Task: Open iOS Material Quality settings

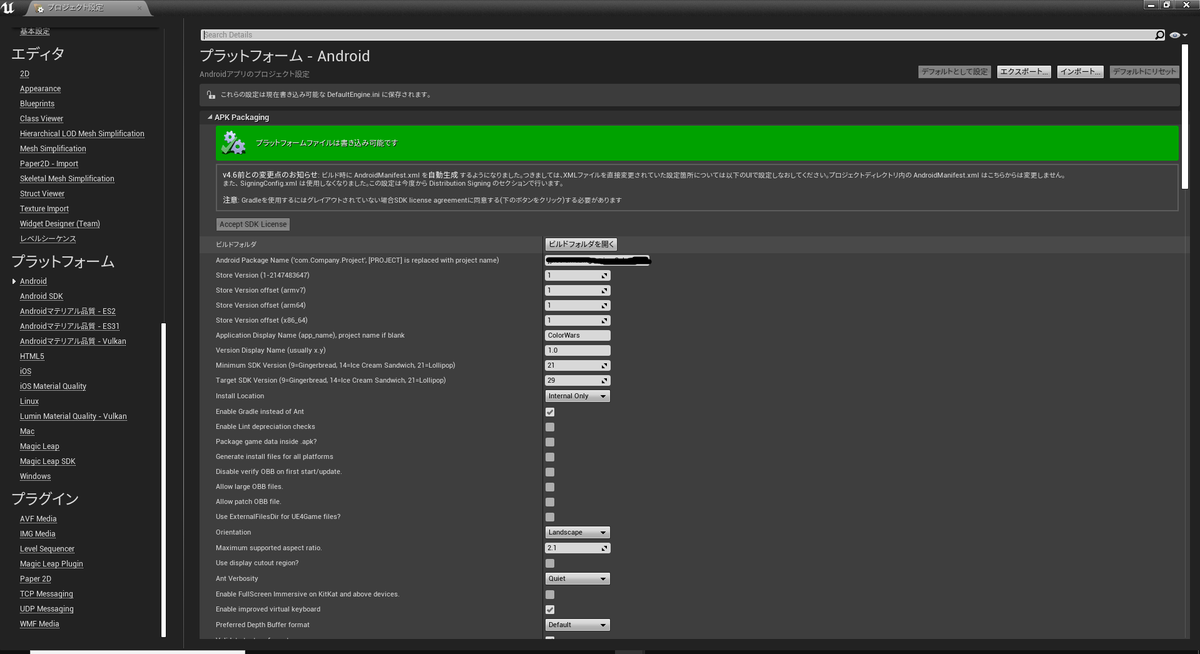Action: [53, 386]
